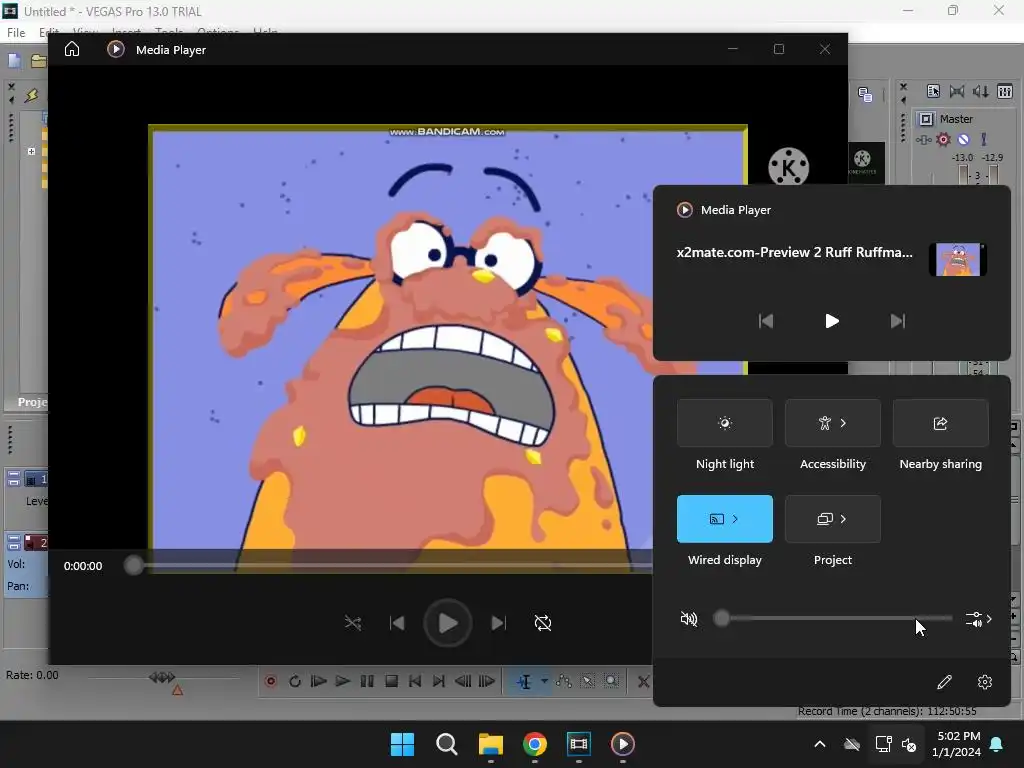Image resolution: width=1024 pixels, height=768 pixels.
Task: Click the Media Player seek bar handle
Action: (133, 565)
